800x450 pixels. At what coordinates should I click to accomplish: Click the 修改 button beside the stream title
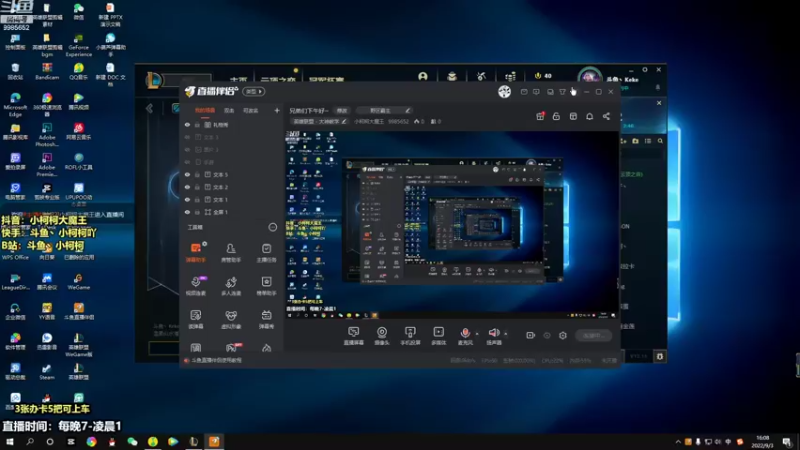tap(342, 110)
